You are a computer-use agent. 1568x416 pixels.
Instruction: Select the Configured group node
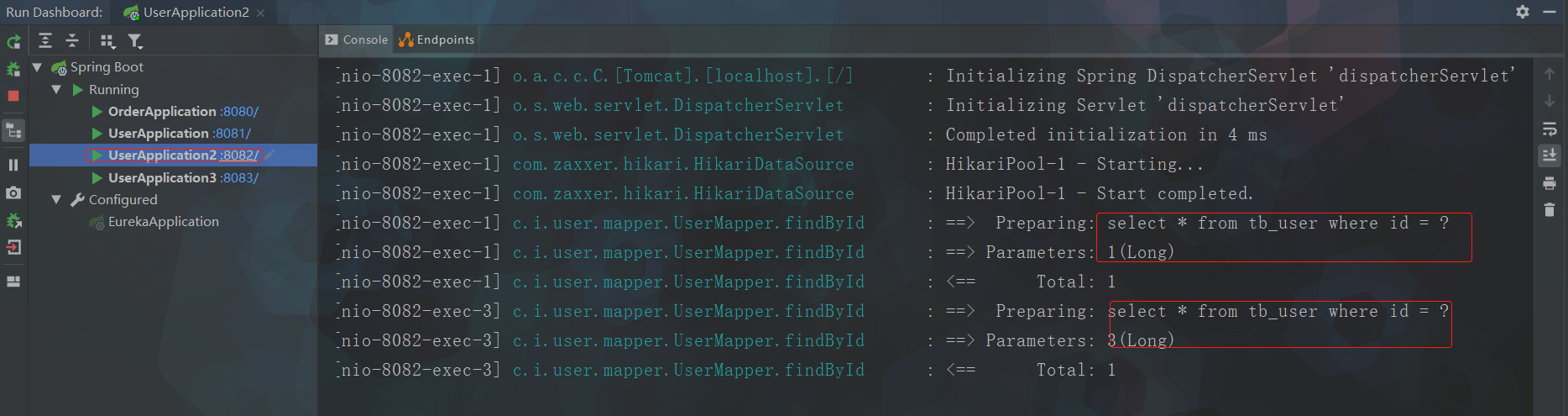123,200
